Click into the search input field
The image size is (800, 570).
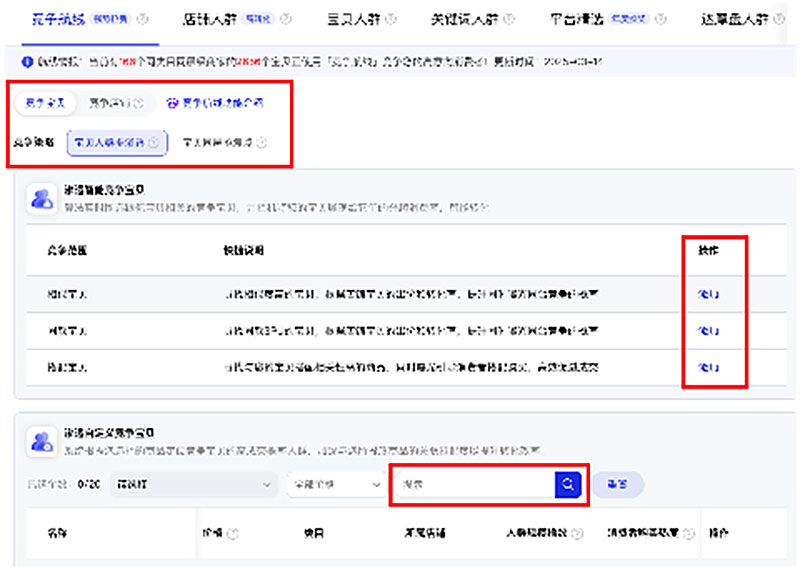(475, 484)
